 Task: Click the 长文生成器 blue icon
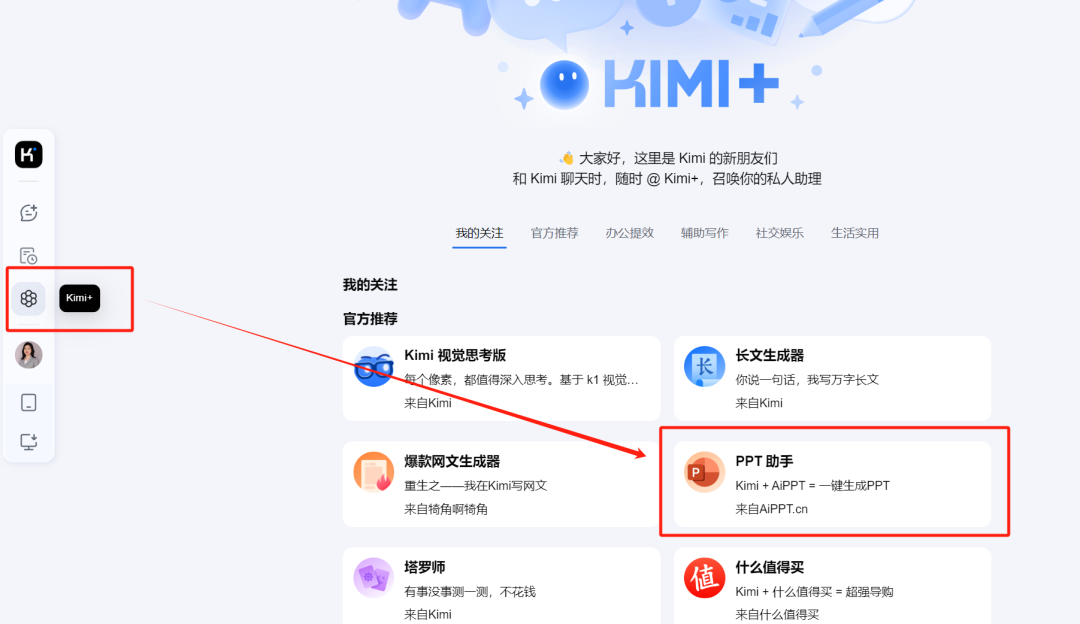[x=705, y=366]
